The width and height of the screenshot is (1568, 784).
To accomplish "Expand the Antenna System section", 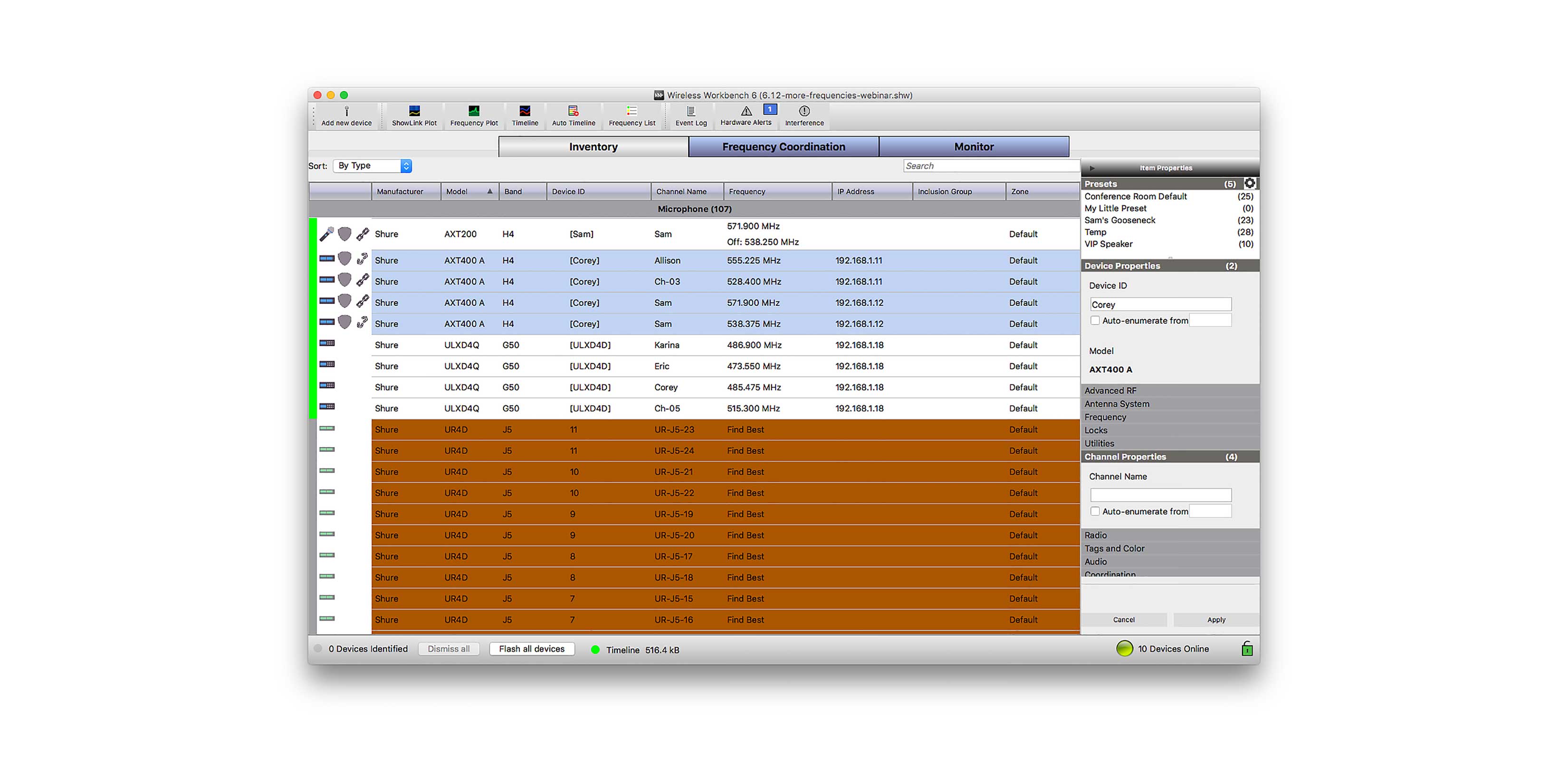I will [x=1170, y=403].
